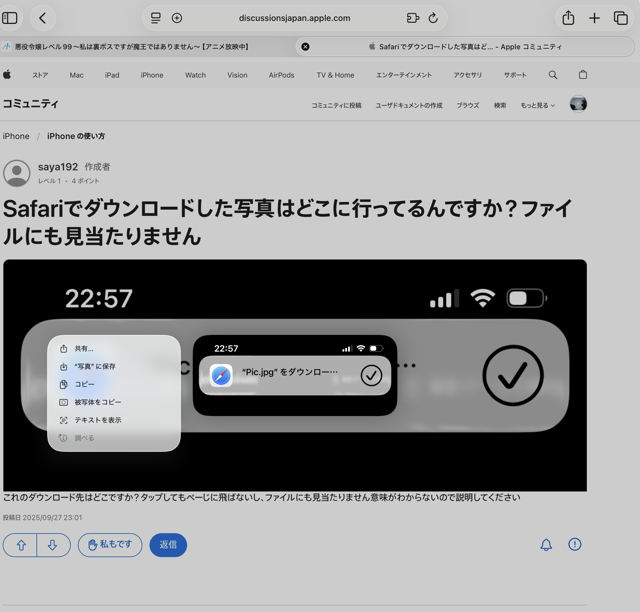Image resolution: width=640 pixels, height=612 pixels.
Task: Click the Apple logo home icon
Action: pyautogui.click(x=7, y=75)
